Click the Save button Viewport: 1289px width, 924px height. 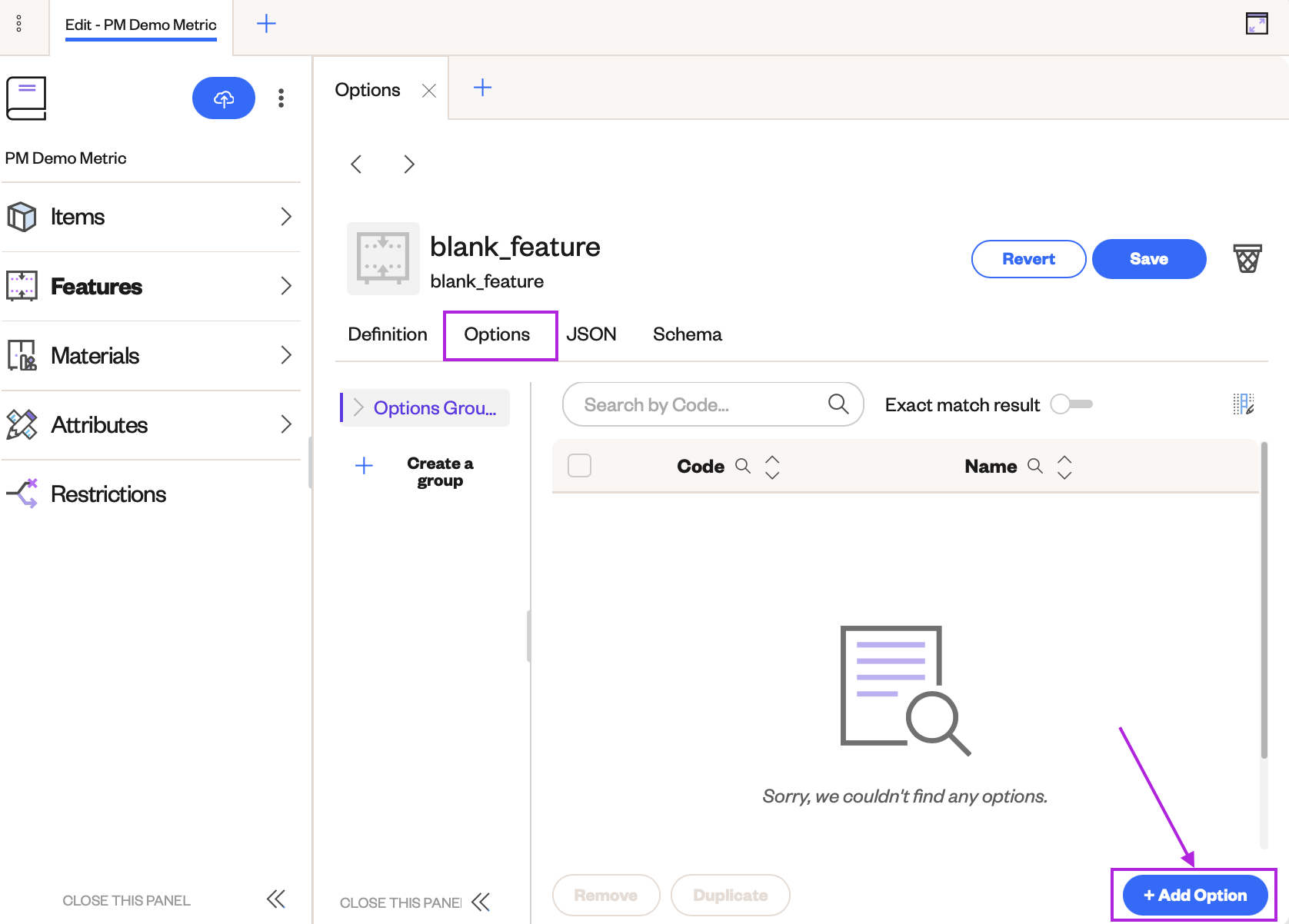(x=1149, y=259)
